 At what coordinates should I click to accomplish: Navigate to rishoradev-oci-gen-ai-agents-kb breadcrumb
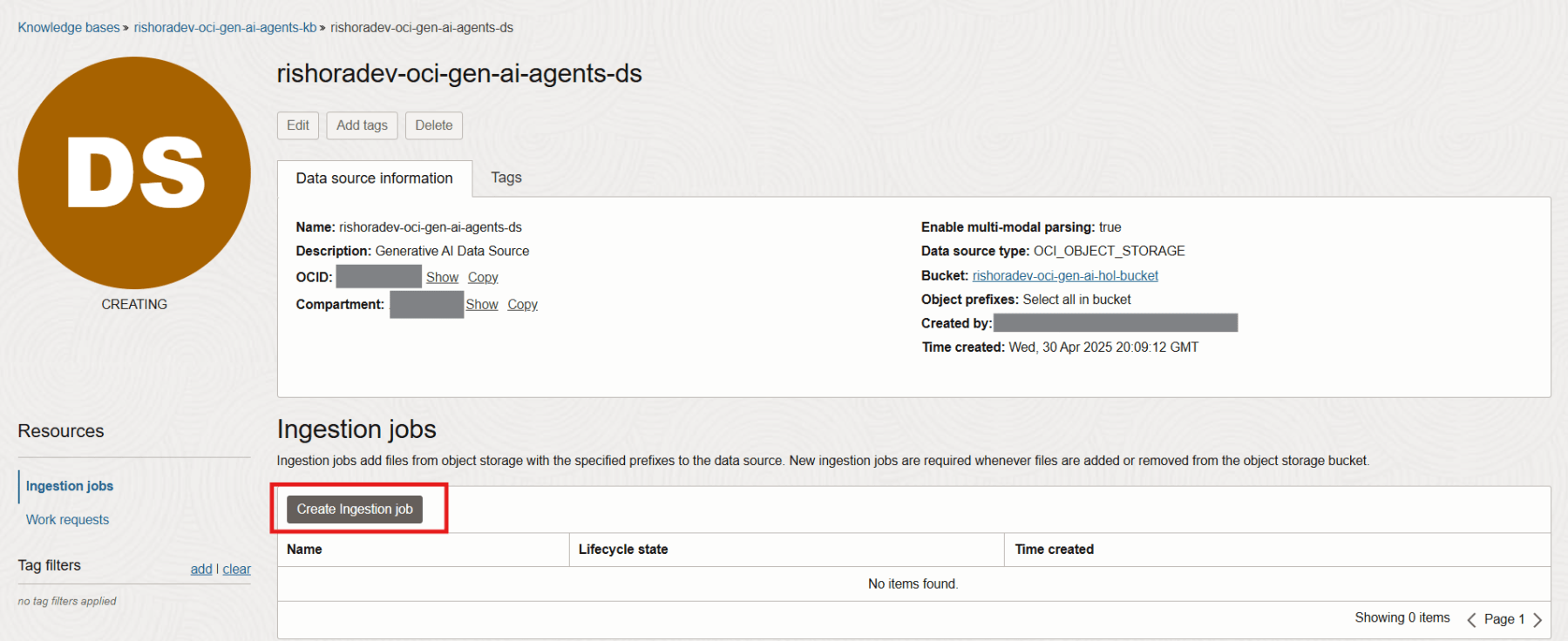tap(225, 28)
